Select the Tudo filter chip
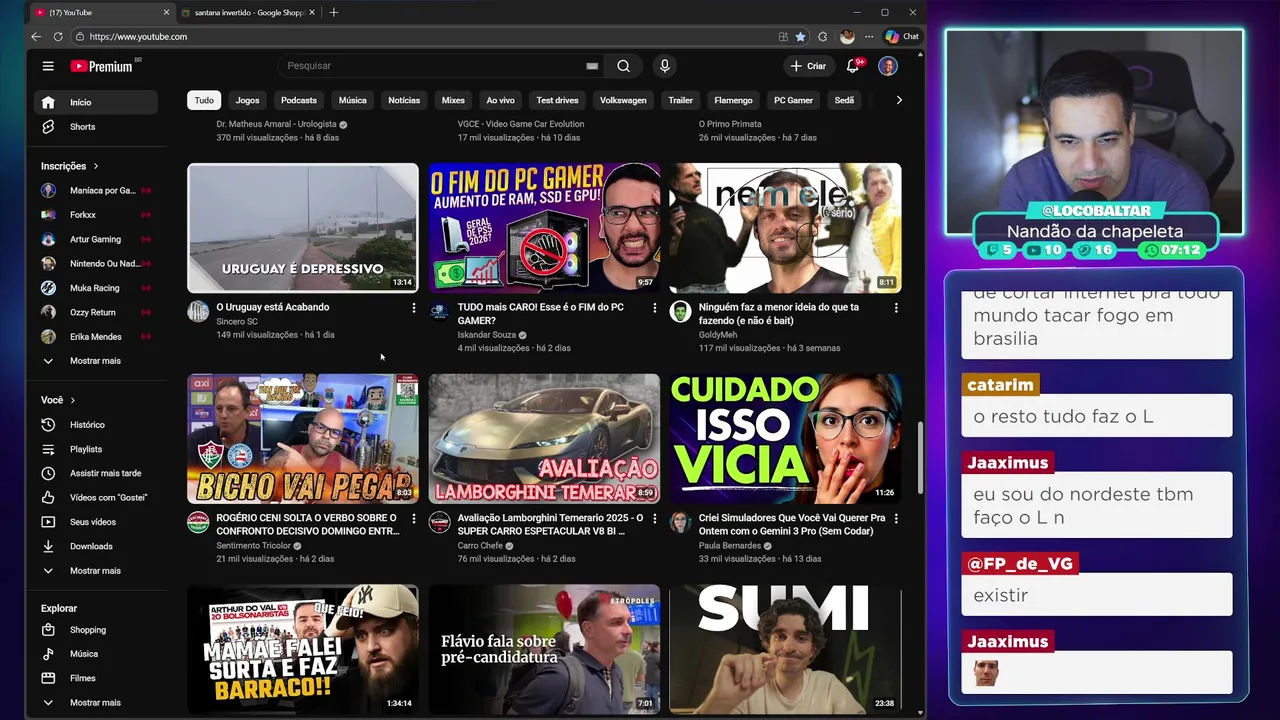This screenshot has height=720, width=1280. (204, 100)
